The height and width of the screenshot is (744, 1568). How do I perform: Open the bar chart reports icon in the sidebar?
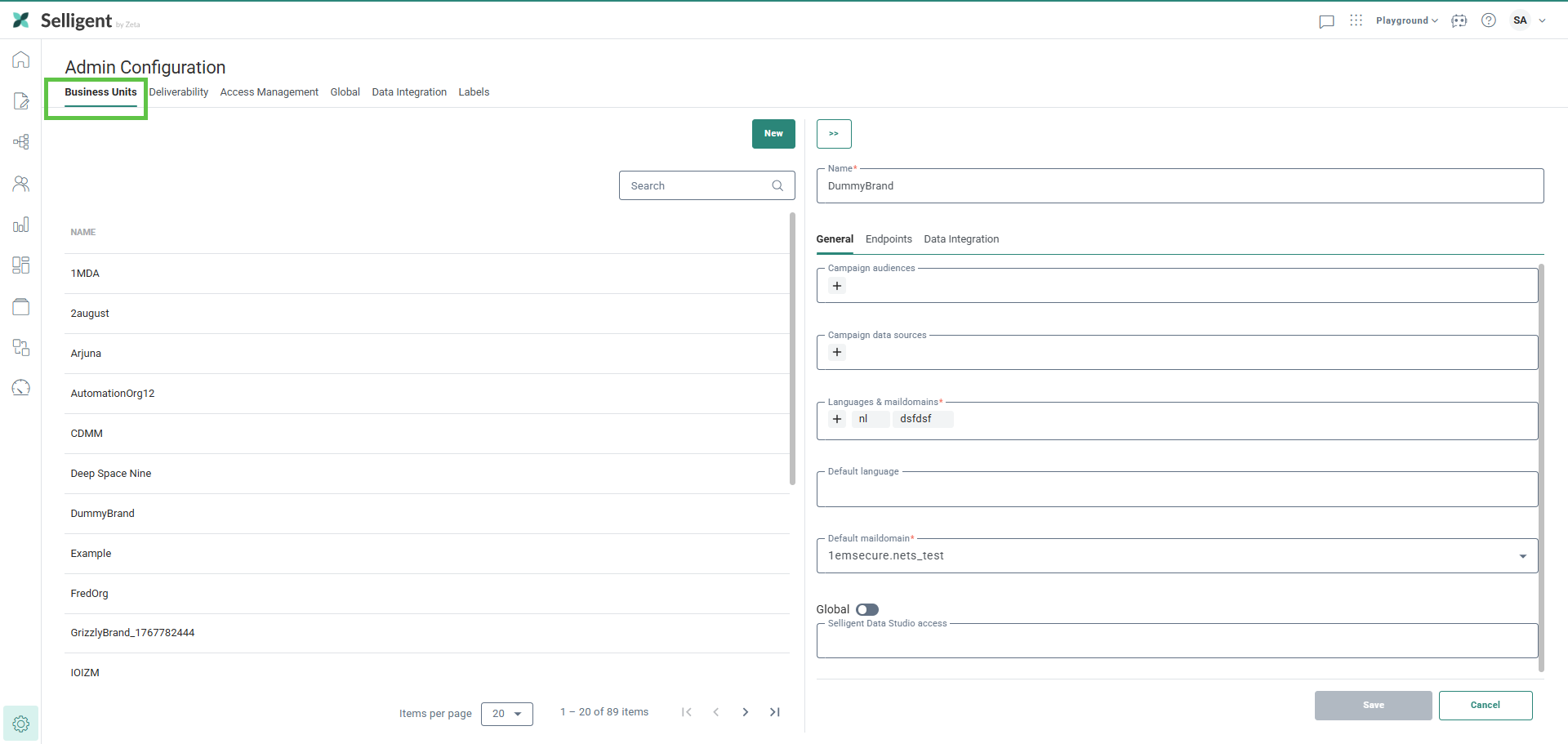21,225
